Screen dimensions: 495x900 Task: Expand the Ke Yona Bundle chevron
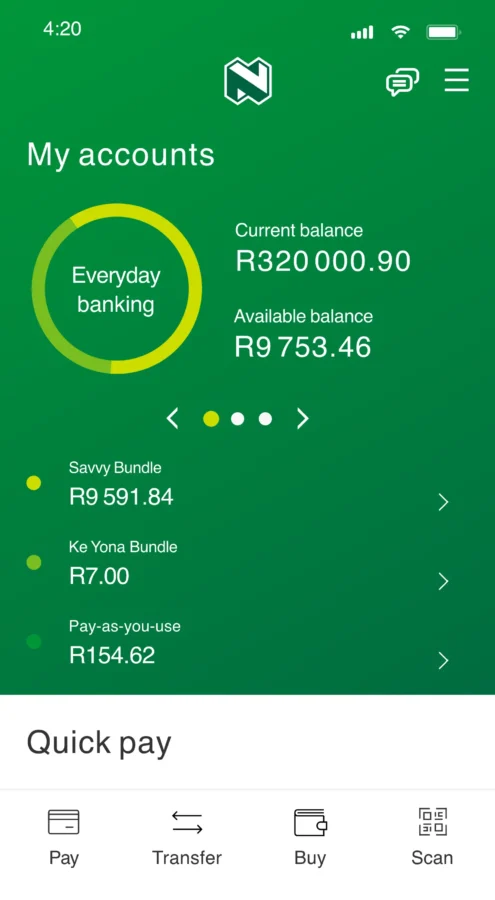pyautogui.click(x=443, y=581)
